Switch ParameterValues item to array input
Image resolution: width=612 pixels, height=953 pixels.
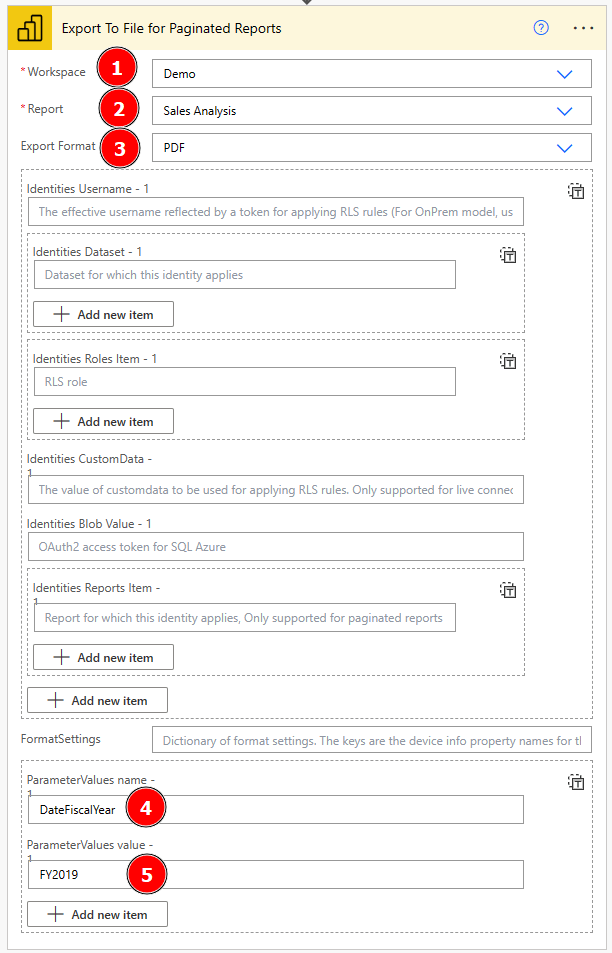click(576, 782)
